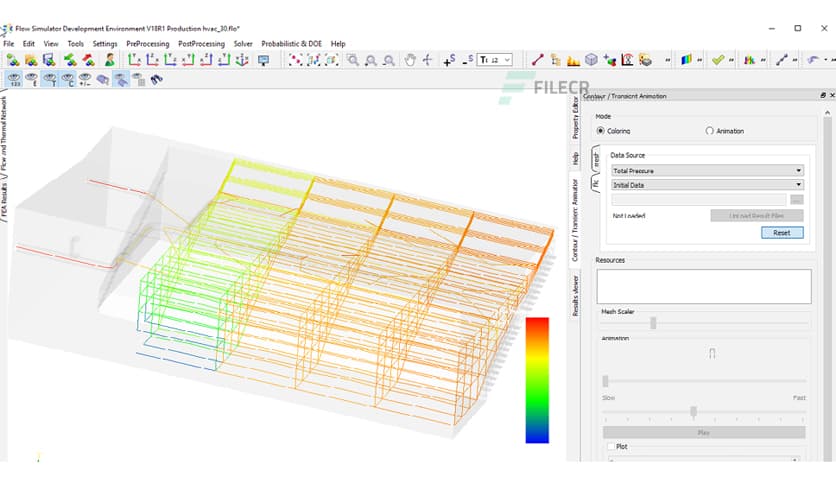Image resolution: width=836 pixels, height=484 pixels.
Task: Click the save model disk icon
Action: click(49, 60)
